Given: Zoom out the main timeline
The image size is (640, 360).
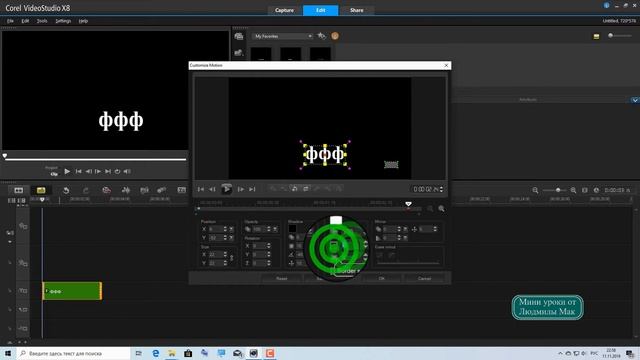Looking at the screenshot, I should tap(535, 190).
